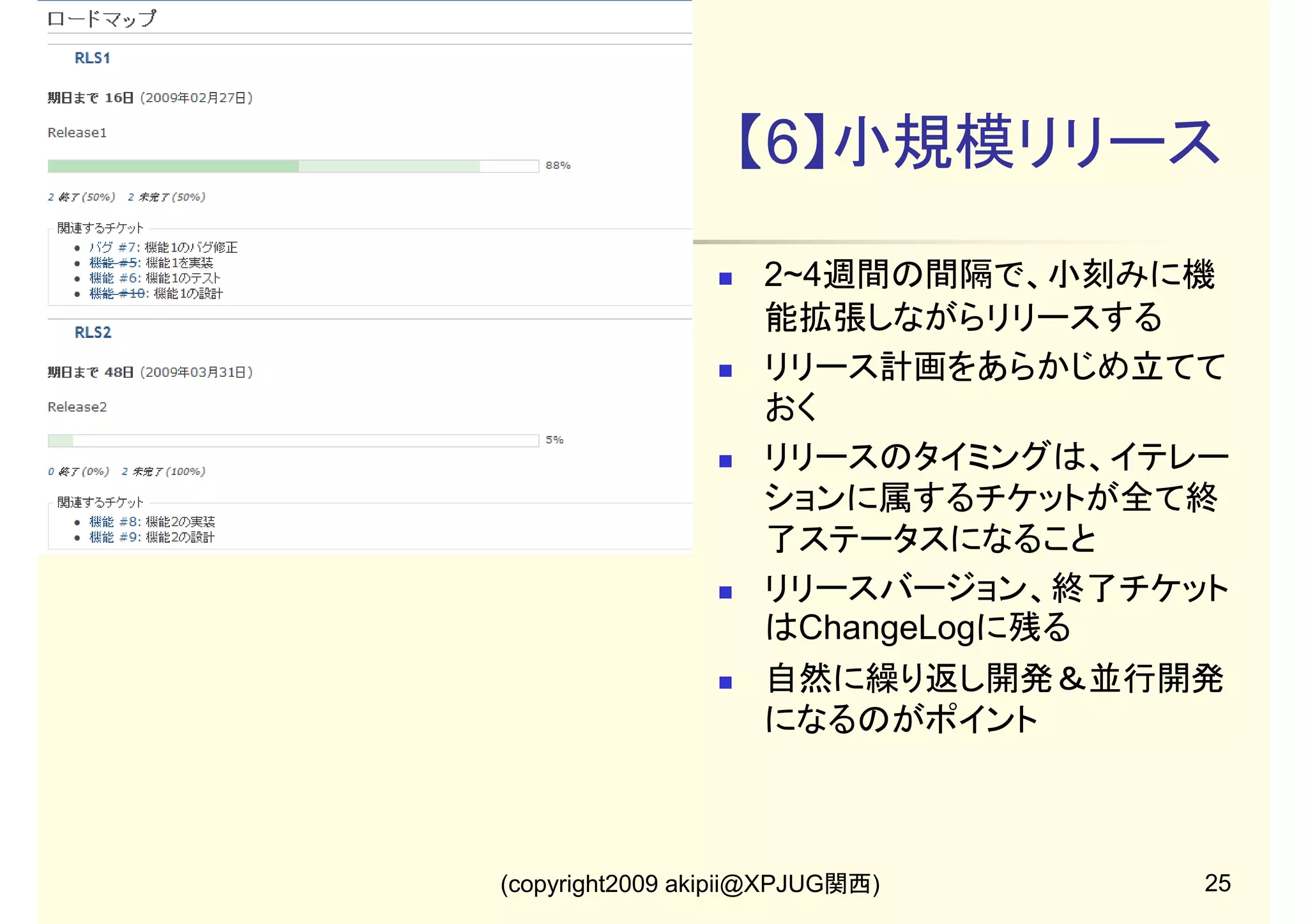1308x924 pixels.
Task: Open closed ticket 機能 #10 link
Action: pos(117,293)
